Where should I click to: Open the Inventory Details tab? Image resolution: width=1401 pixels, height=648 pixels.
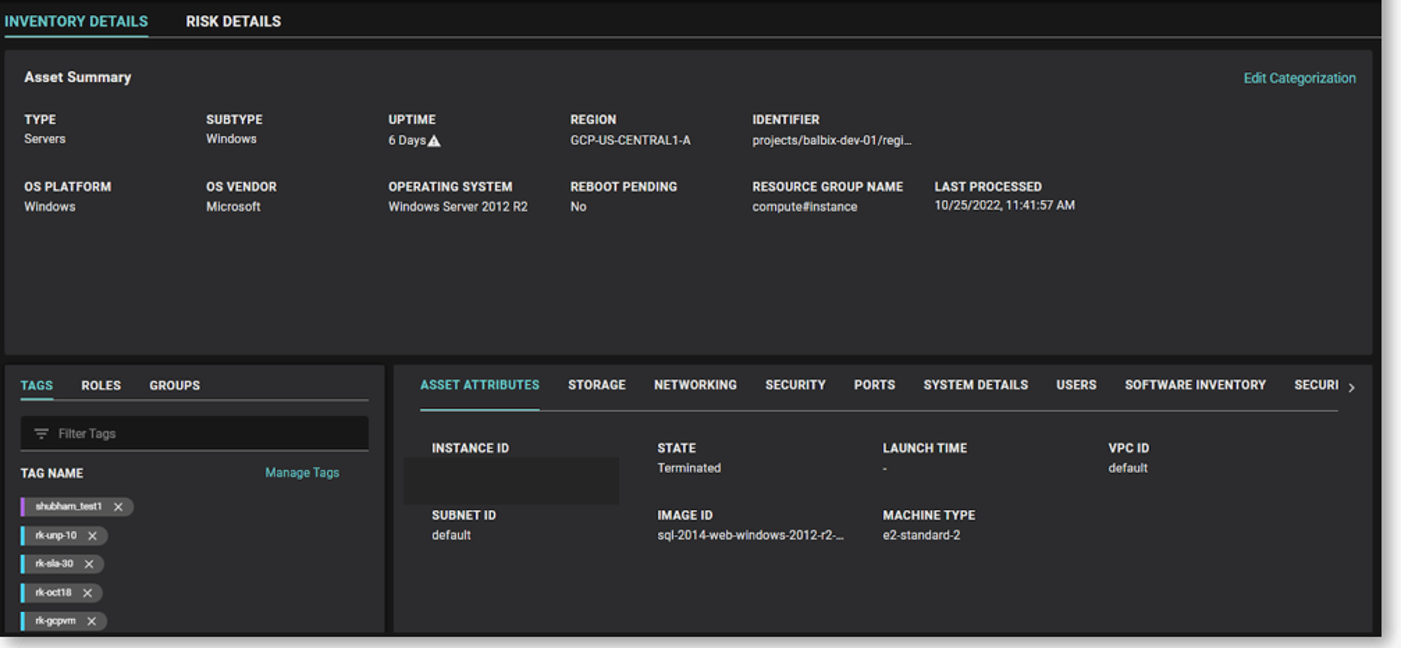pos(76,21)
